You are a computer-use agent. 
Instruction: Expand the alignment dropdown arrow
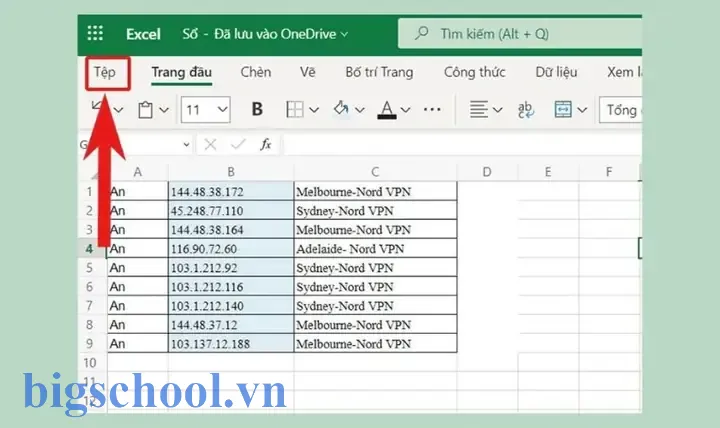(497, 110)
